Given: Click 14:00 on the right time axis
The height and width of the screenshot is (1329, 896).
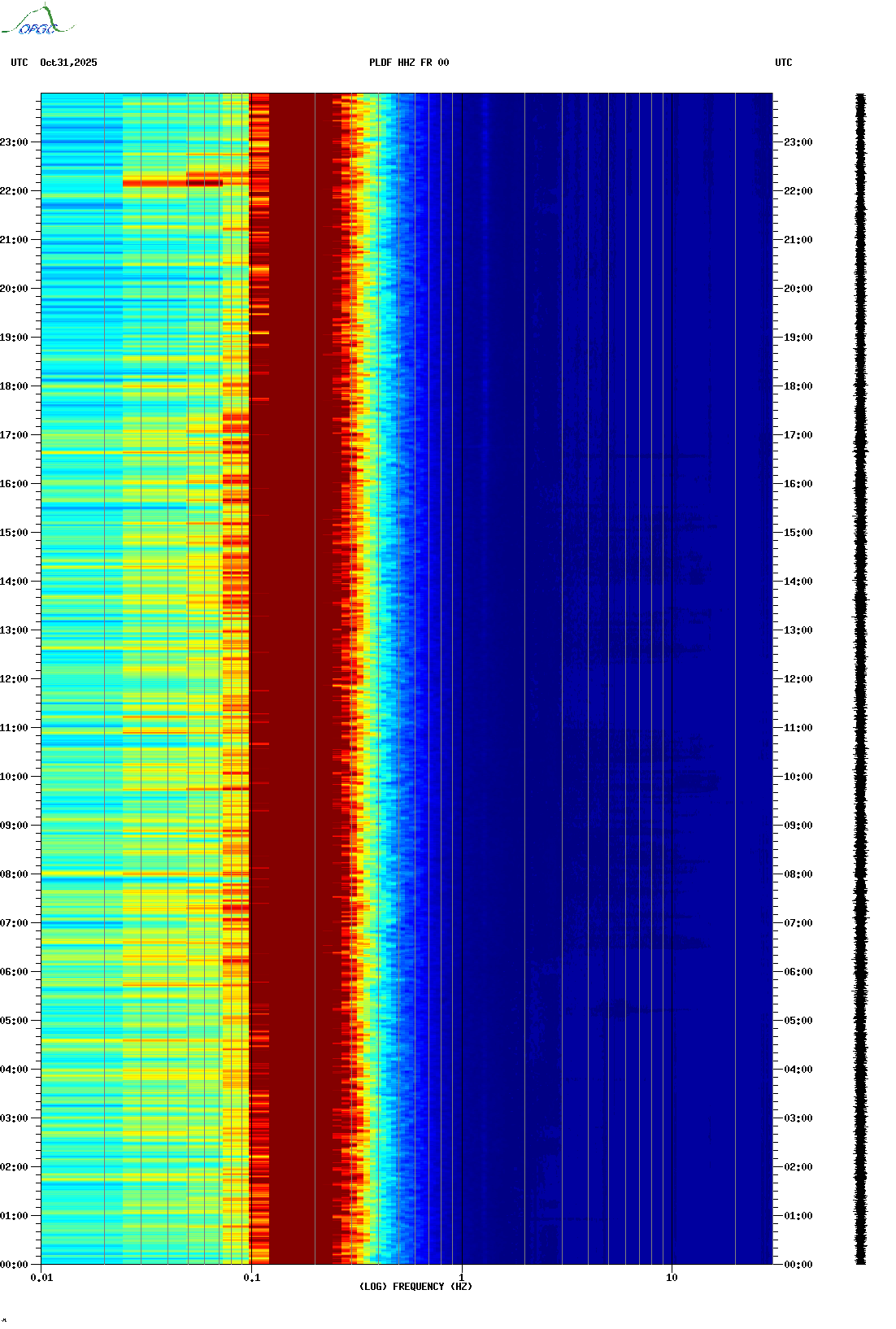Looking at the screenshot, I should pos(798,582).
